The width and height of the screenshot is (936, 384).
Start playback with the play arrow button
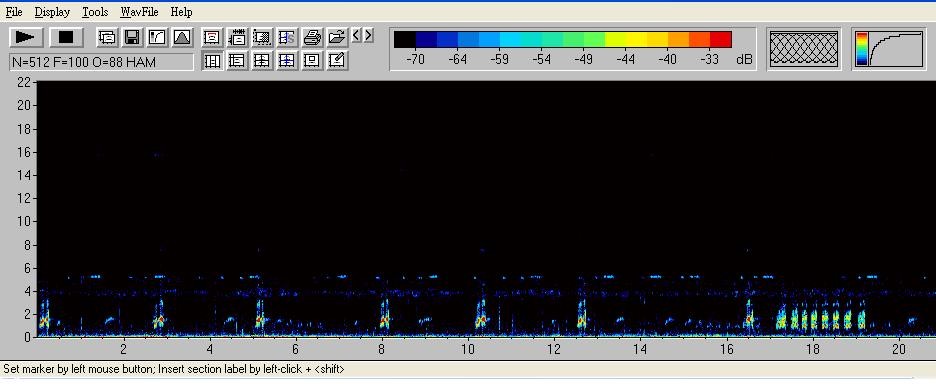click(26, 37)
